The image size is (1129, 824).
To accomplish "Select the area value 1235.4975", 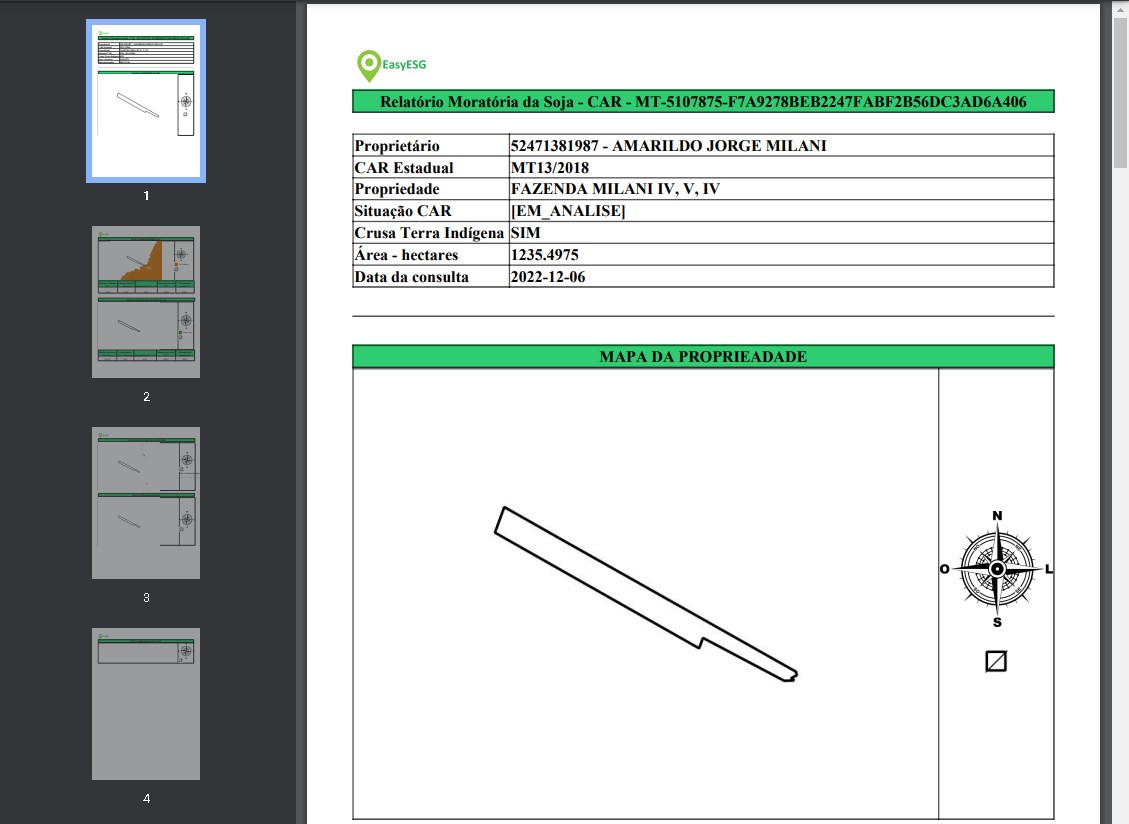I will [x=544, y=255].
